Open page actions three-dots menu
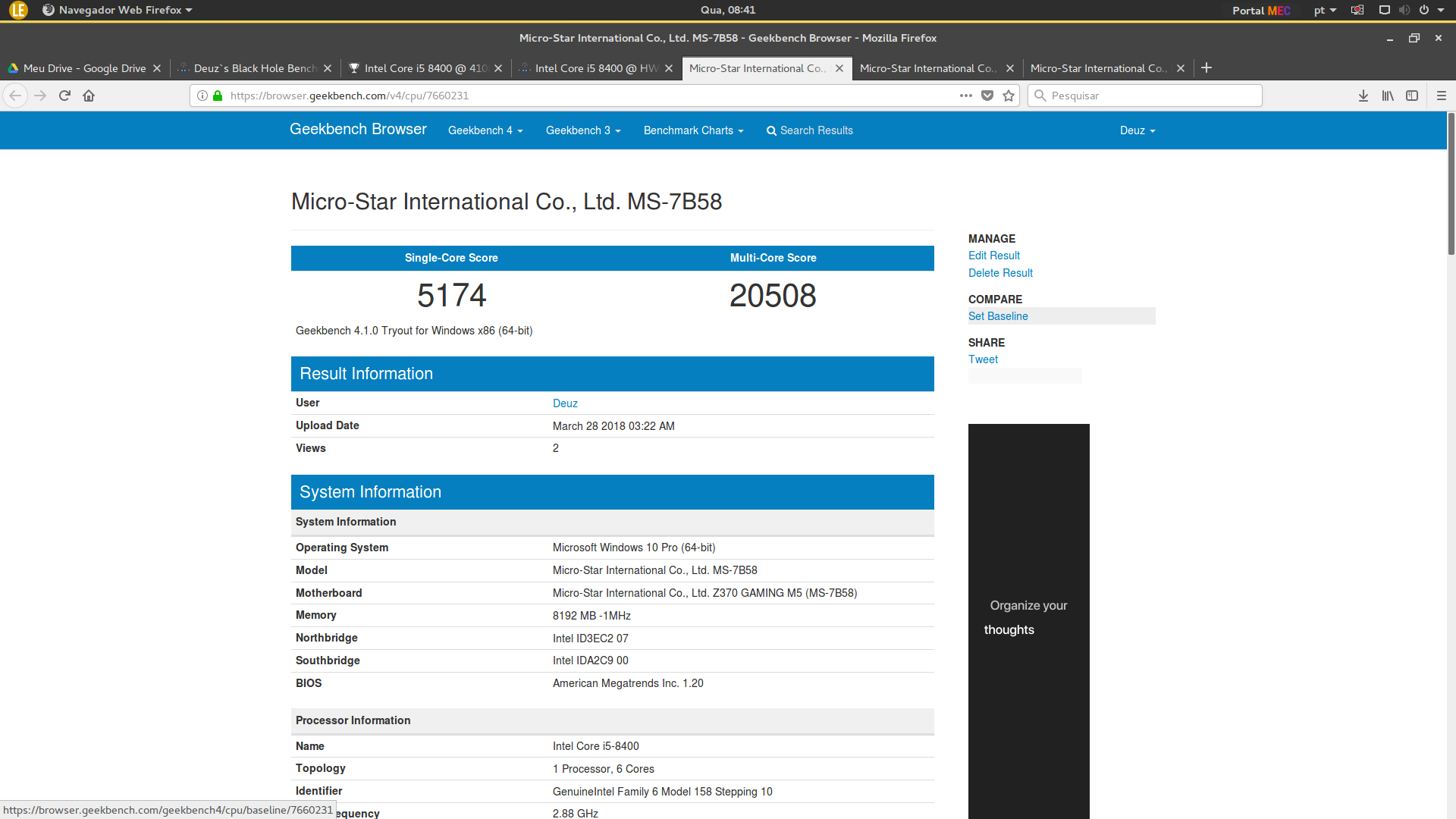Image resolution: width=1456 pixels, height=819 pixels. (966, 96)
